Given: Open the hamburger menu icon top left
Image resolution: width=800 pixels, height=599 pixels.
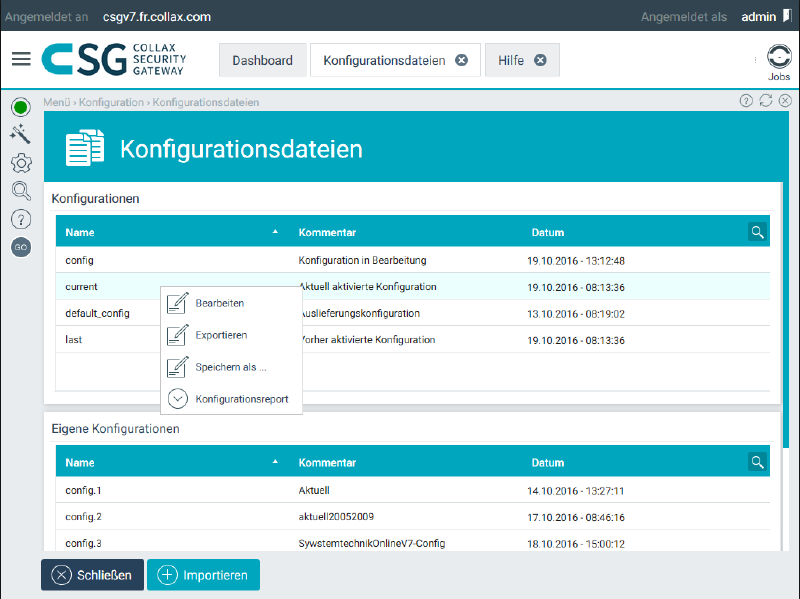Looking at the screenshot, I should 20,58.
